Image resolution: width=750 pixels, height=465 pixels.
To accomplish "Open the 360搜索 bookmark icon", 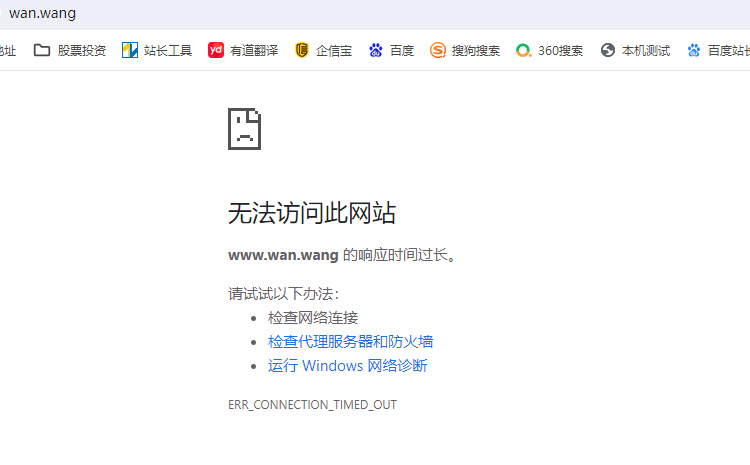I will 523,50.
